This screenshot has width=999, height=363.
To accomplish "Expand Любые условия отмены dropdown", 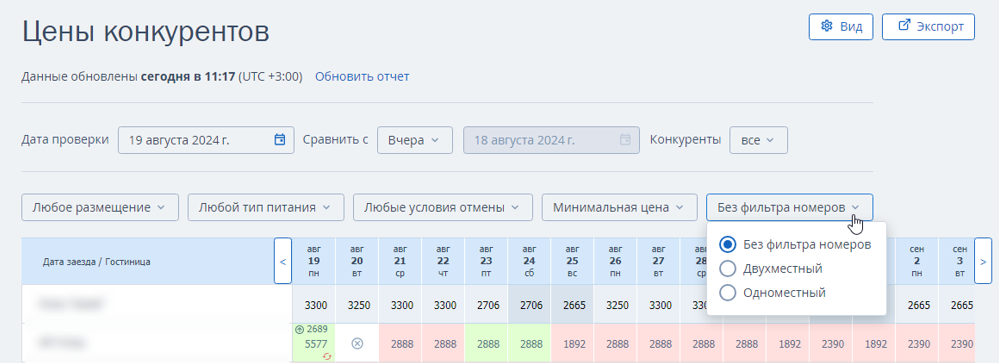I will coord(441,208).
